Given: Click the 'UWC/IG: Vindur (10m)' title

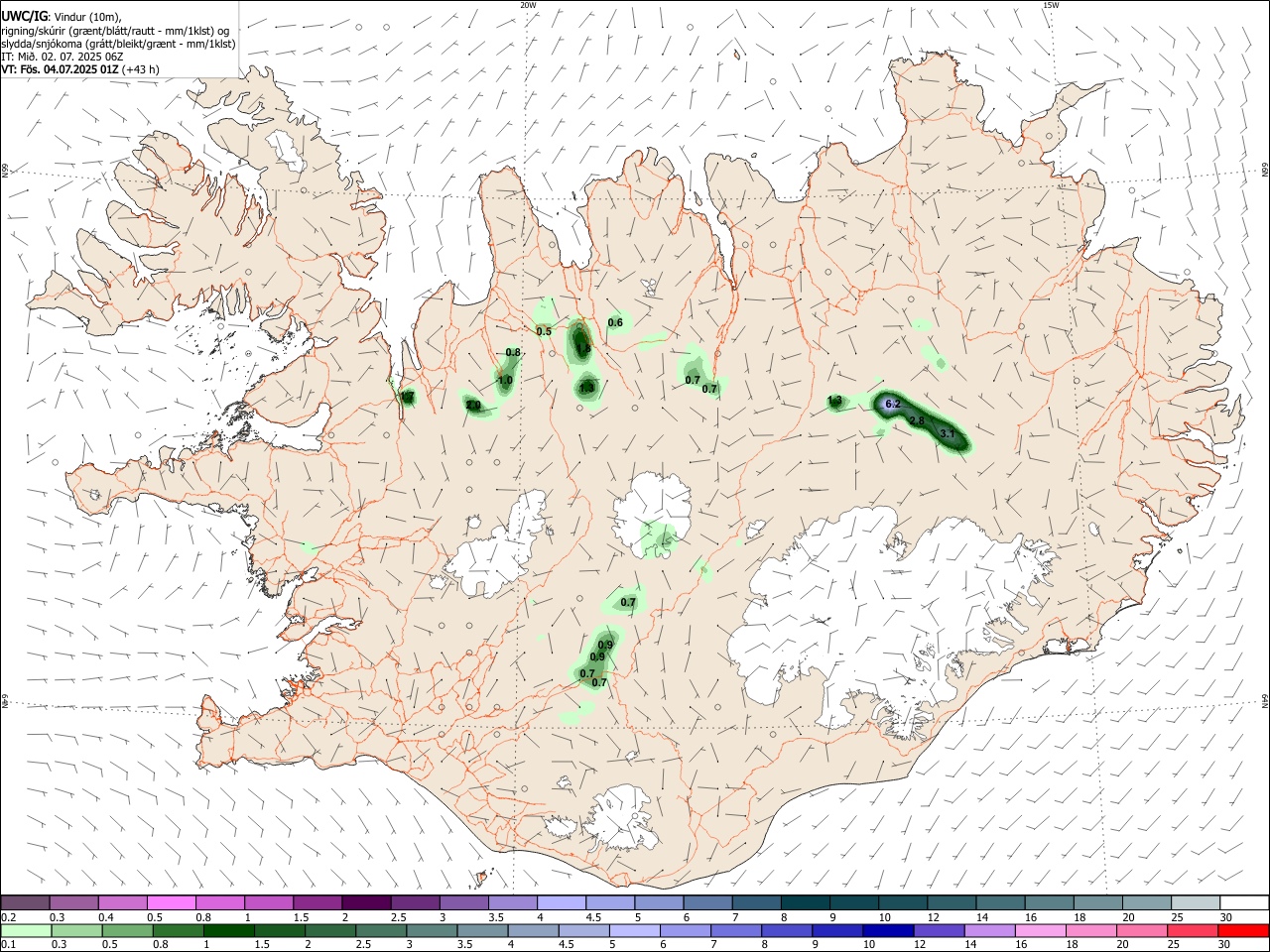Looking at the screenshot, I should (62, 17).
